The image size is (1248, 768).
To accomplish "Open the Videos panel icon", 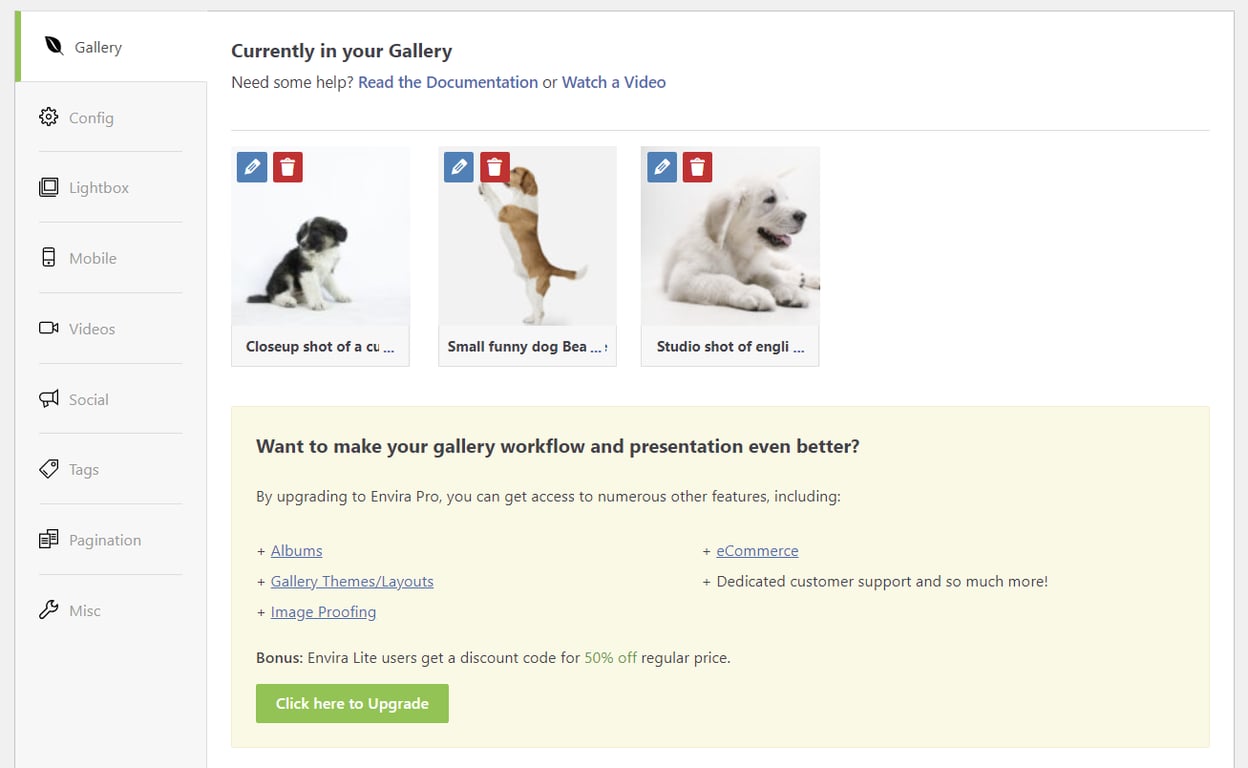I will [x=48, y=327].
